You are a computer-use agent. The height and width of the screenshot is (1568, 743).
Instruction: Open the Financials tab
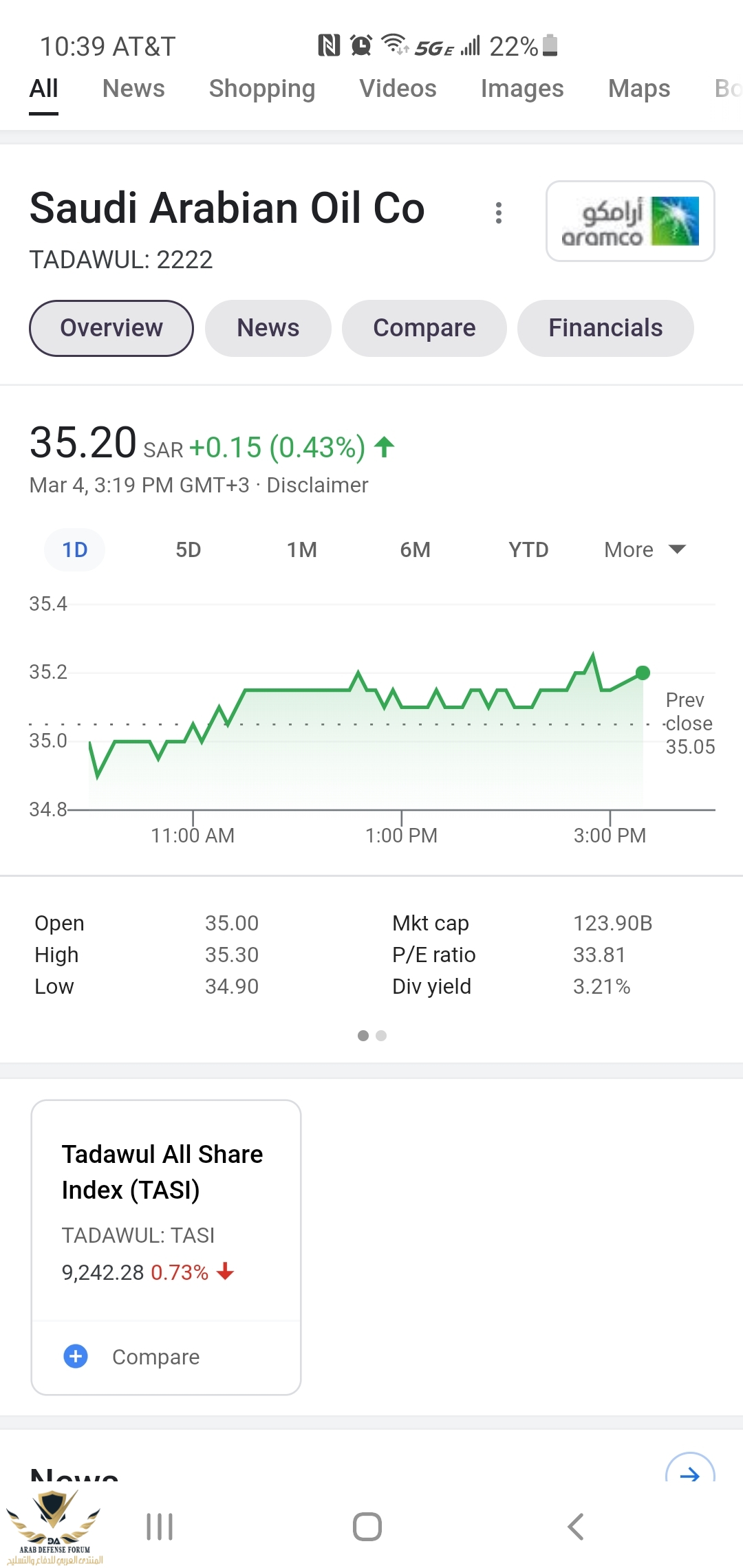(605, 328)
